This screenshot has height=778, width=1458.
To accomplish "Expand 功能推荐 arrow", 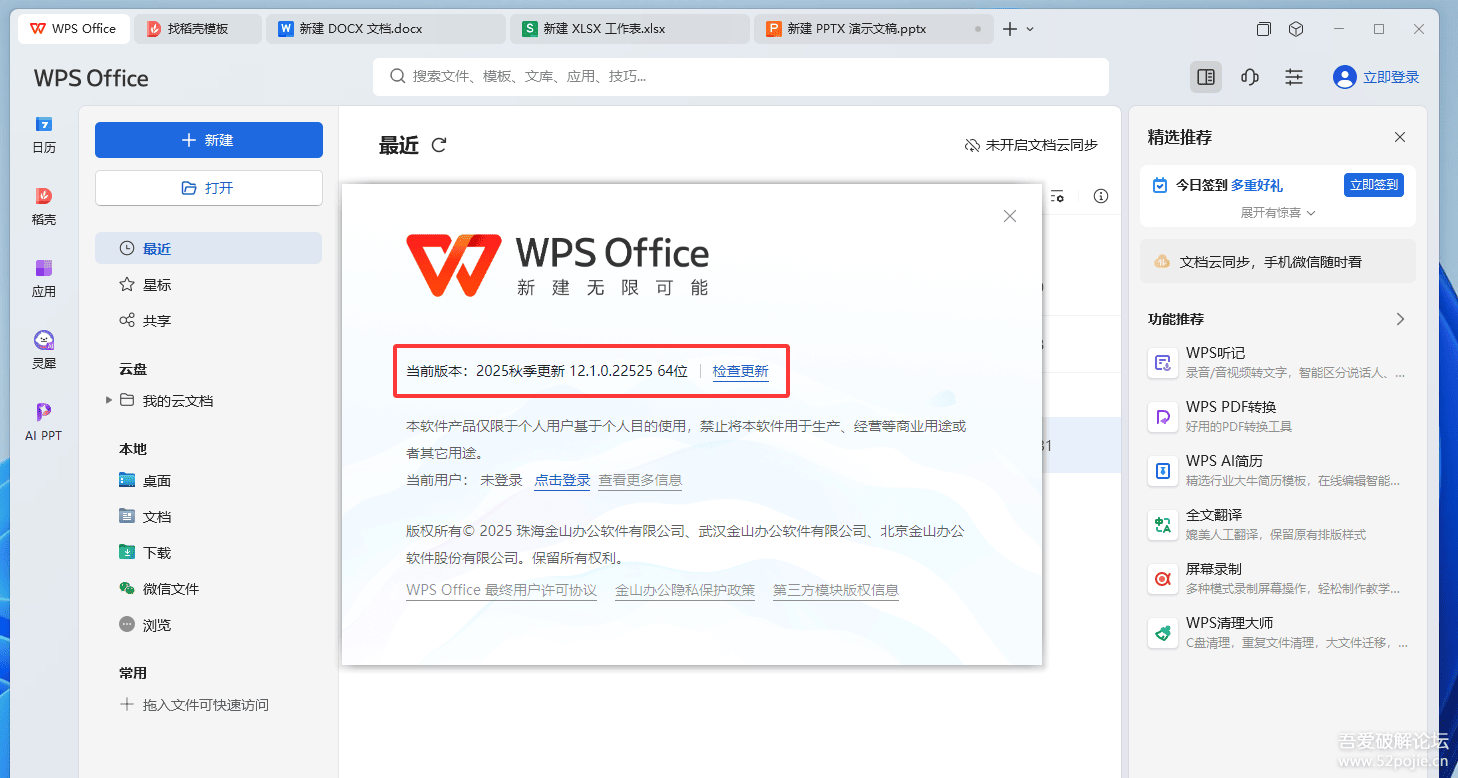I will click(x=1400, y=319).
